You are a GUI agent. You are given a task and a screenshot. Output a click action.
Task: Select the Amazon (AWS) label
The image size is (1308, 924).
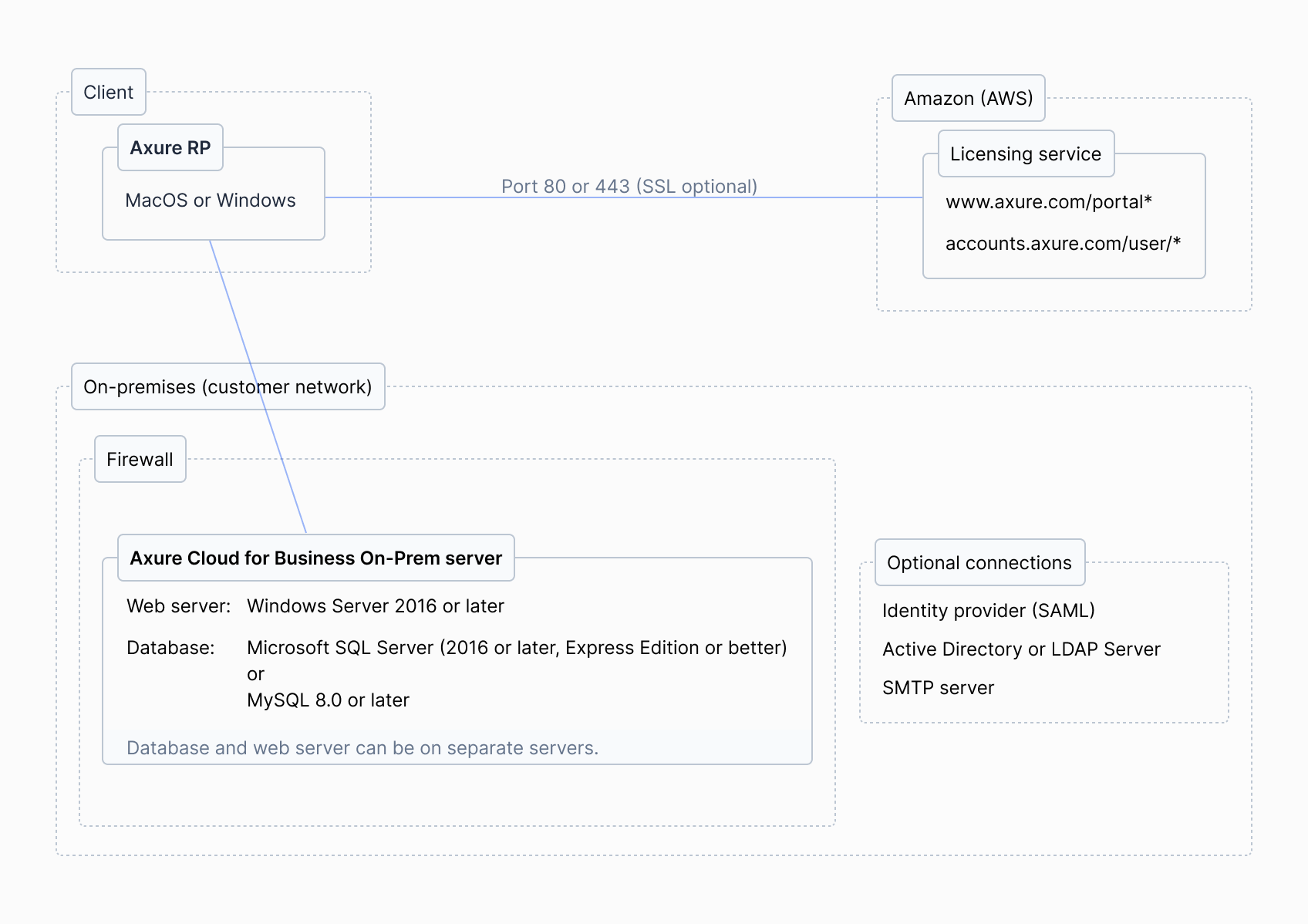tap(969, 98)
